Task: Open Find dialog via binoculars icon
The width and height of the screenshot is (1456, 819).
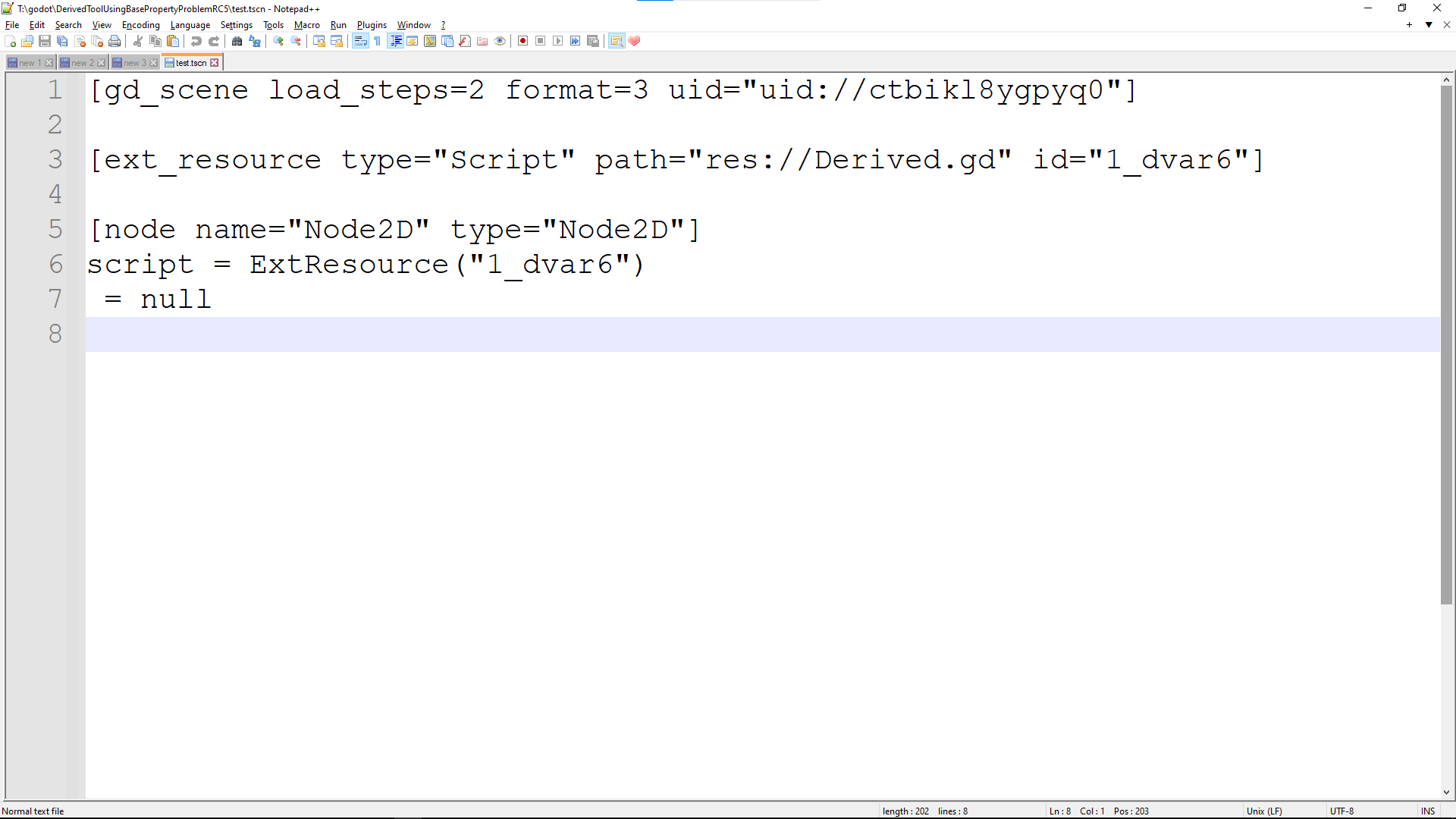Action: [237, 41]
